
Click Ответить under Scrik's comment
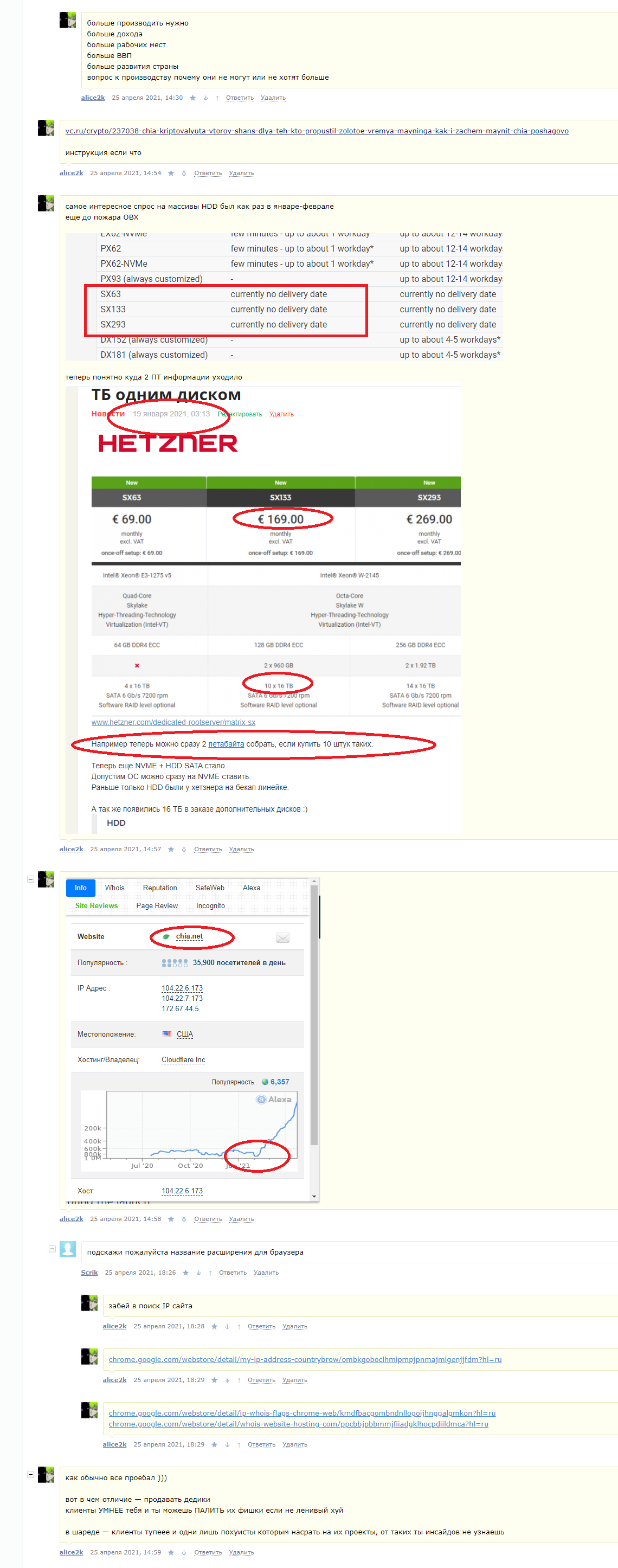coord(233,1273)
